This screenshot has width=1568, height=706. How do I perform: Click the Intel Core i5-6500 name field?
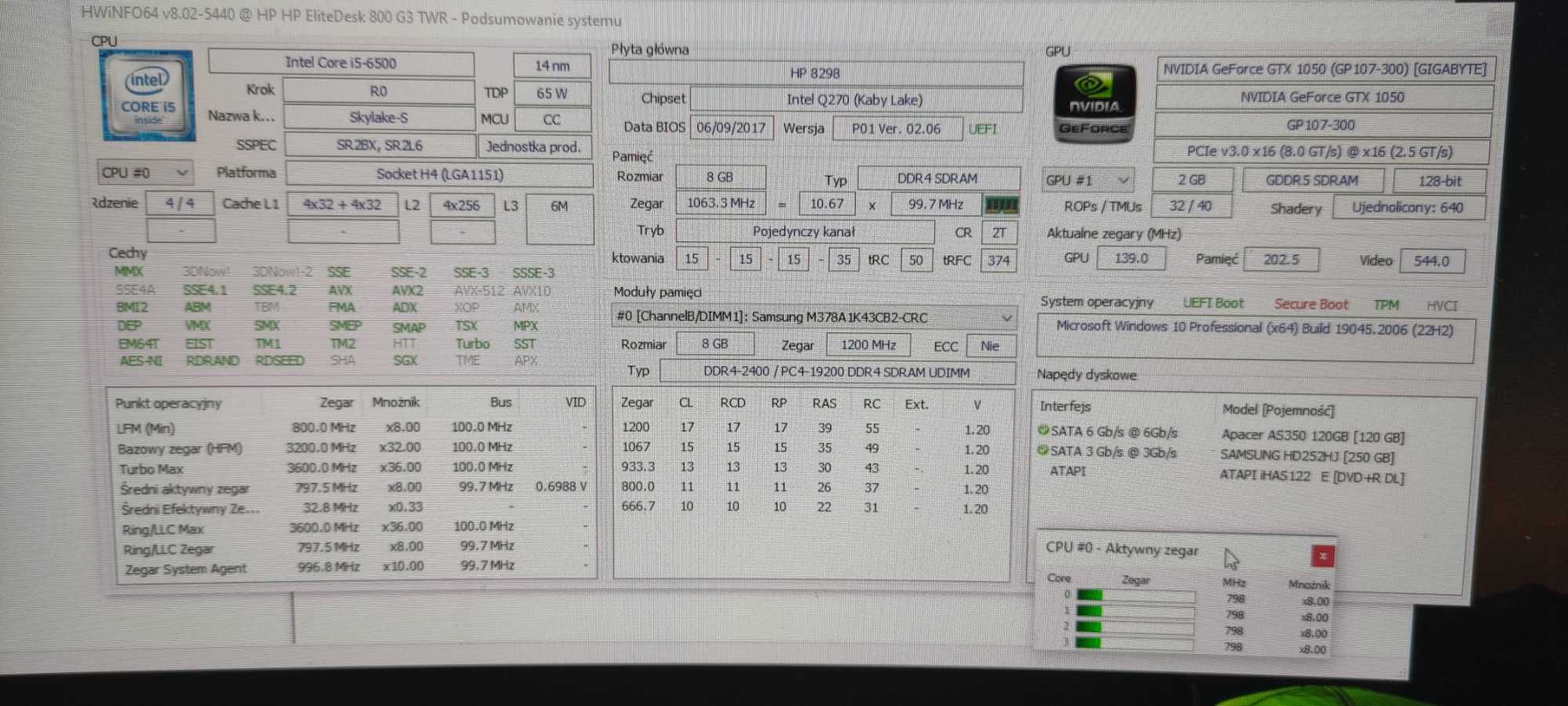click(x=341, y=63)
